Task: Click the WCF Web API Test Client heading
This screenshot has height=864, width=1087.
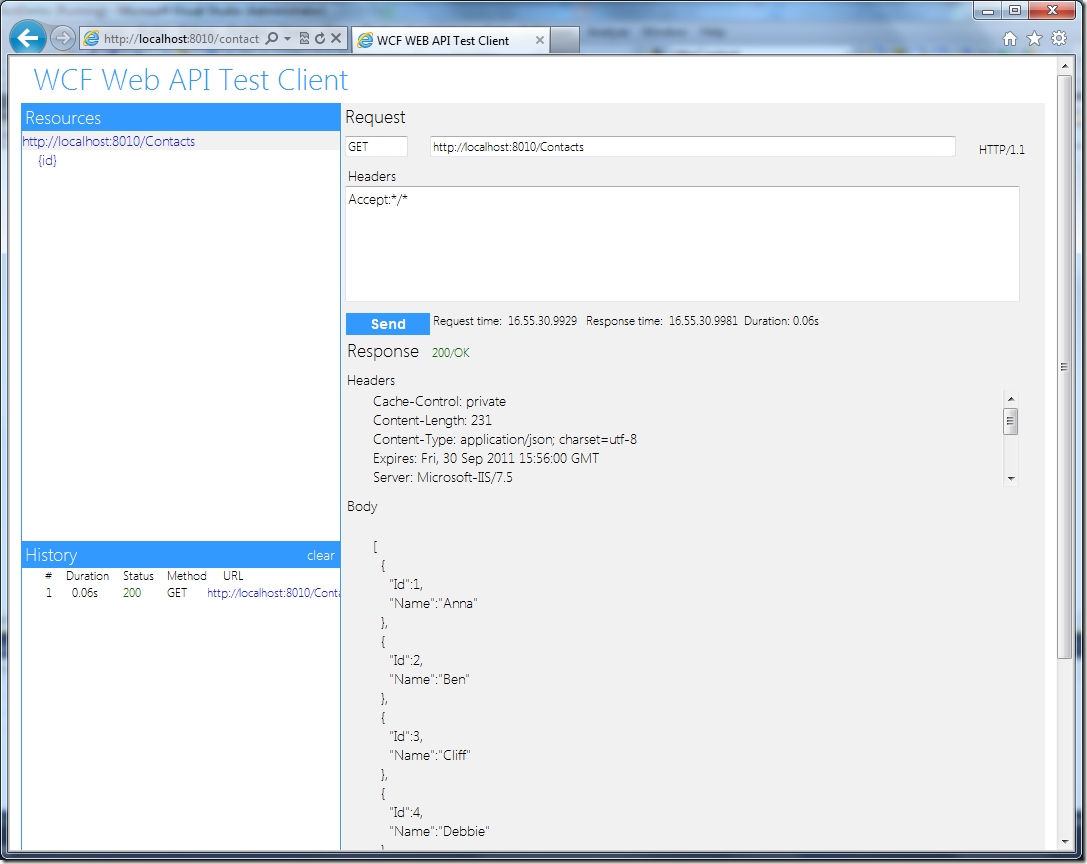Action: click(x=191, y=80)
